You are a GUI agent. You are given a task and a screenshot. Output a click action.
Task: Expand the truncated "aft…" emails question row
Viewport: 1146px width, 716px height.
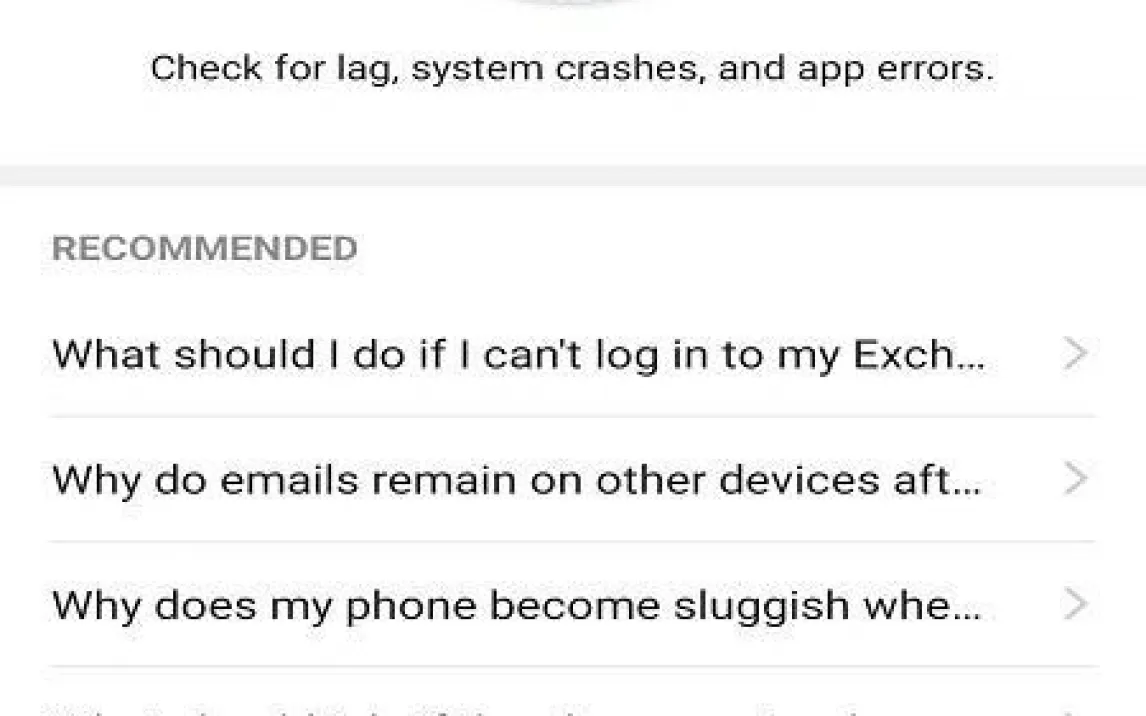pyautogui.click(x=573, y=480)
